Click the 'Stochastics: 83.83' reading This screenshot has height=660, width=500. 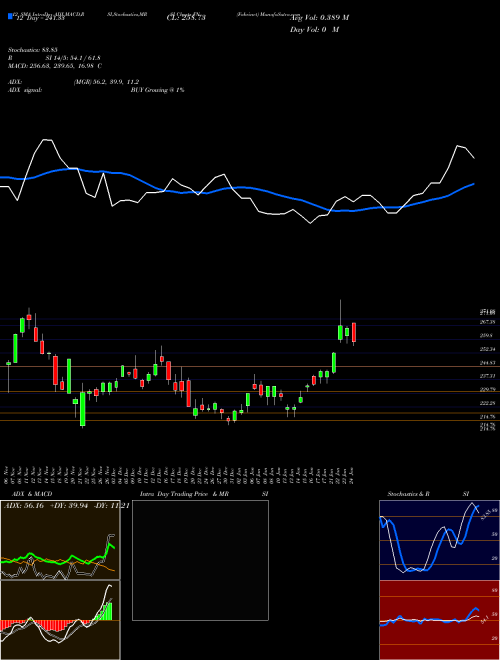32,50
